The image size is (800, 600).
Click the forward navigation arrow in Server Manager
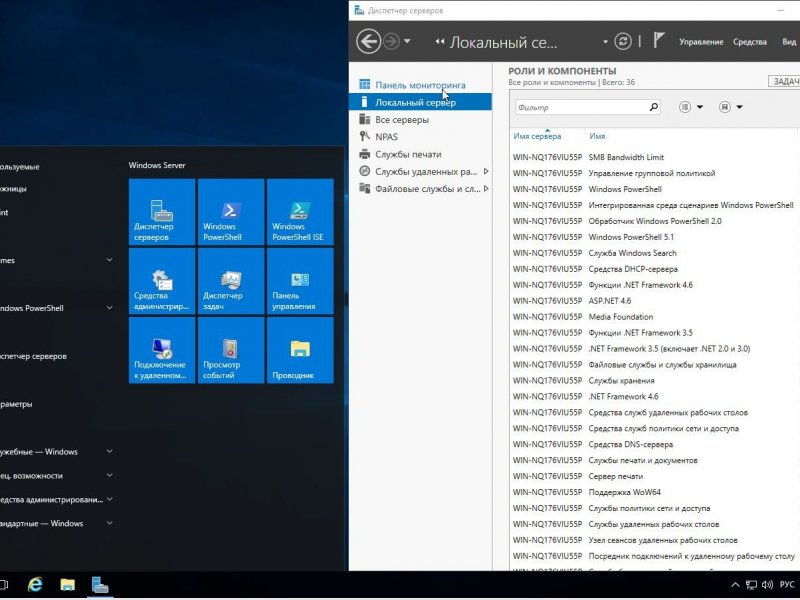(x=391, y=41)
